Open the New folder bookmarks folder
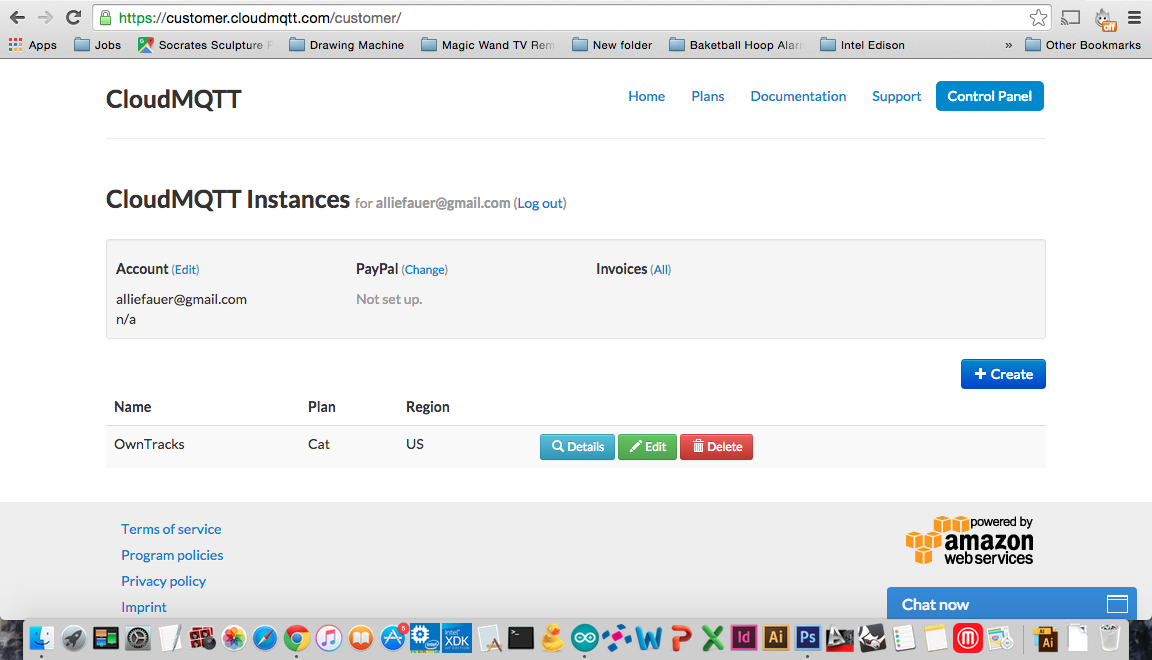Viewport: 1152px width, 660px height. (x=612, y=45)
